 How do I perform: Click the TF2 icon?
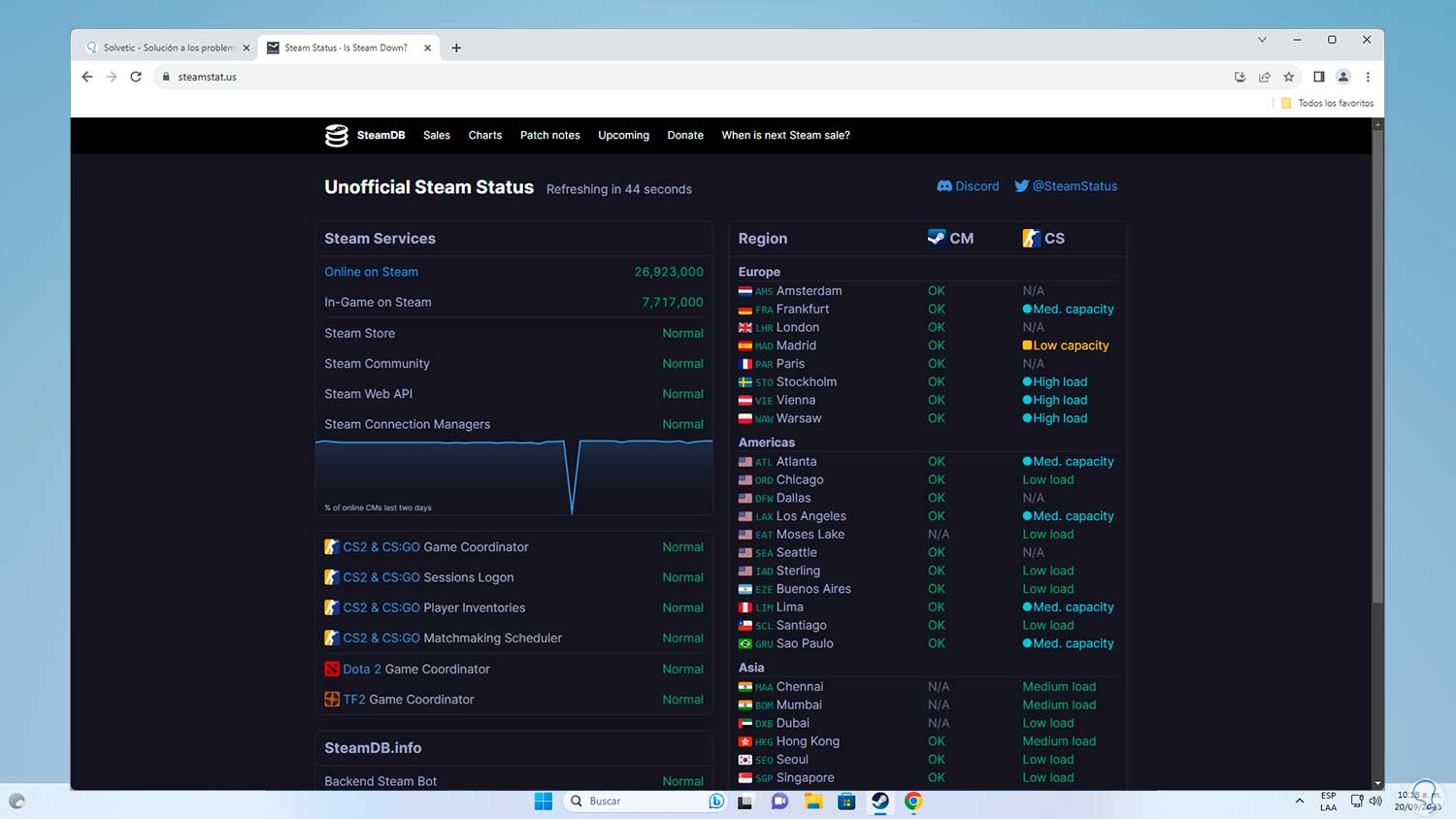[332, 699]
